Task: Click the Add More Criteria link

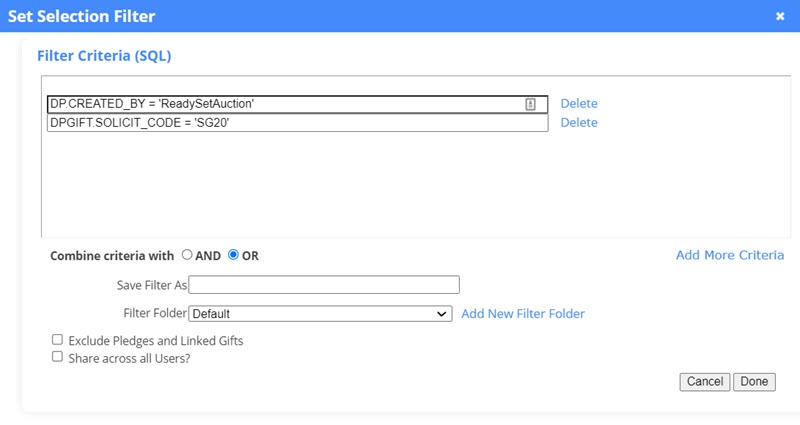Action: pos(730,255)
